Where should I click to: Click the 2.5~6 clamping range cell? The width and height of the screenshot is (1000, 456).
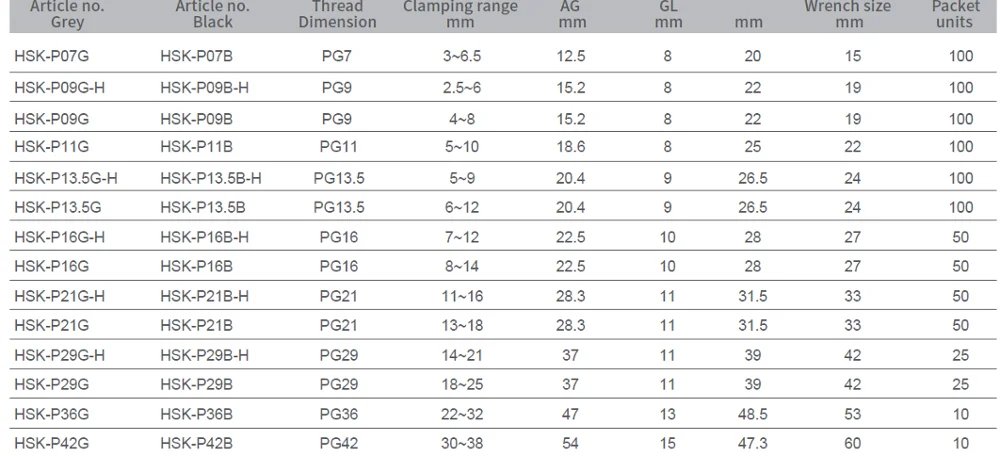pos(461,88)
